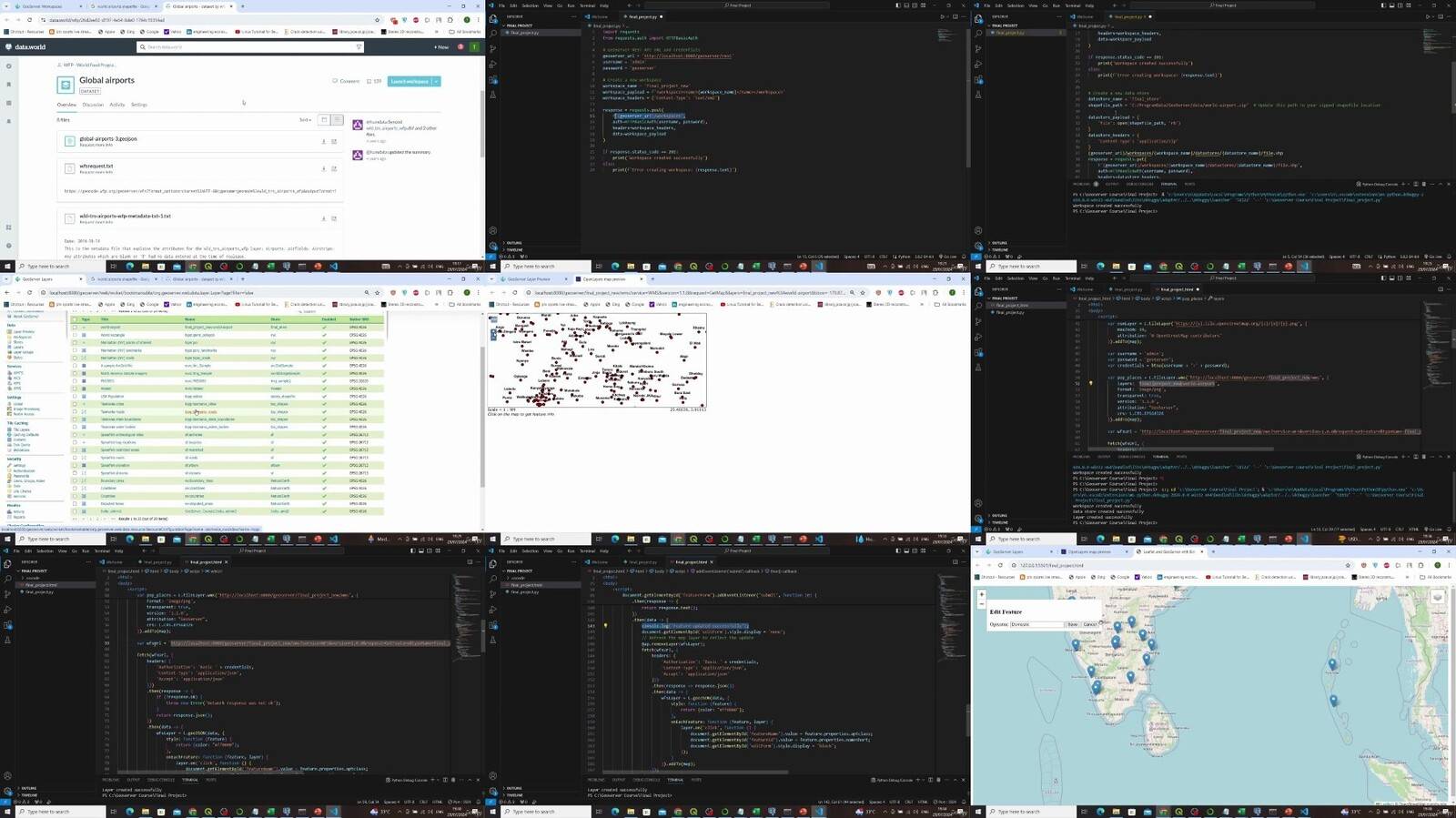
Task: Open global-airports-3.geojson file link
Action: click(x=107, y=139)
